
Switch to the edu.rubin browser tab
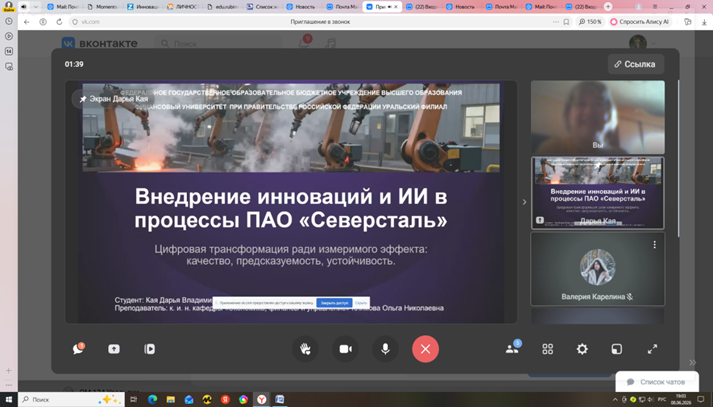click(x=223, y=7)
